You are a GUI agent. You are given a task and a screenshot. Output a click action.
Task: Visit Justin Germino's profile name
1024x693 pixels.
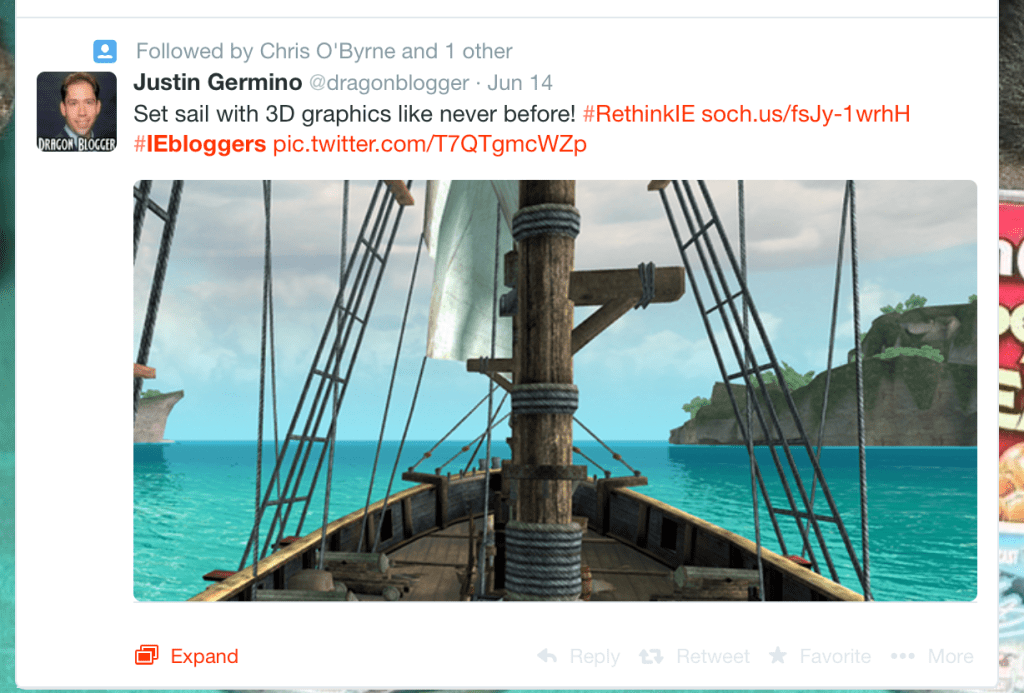pos(217,82)
